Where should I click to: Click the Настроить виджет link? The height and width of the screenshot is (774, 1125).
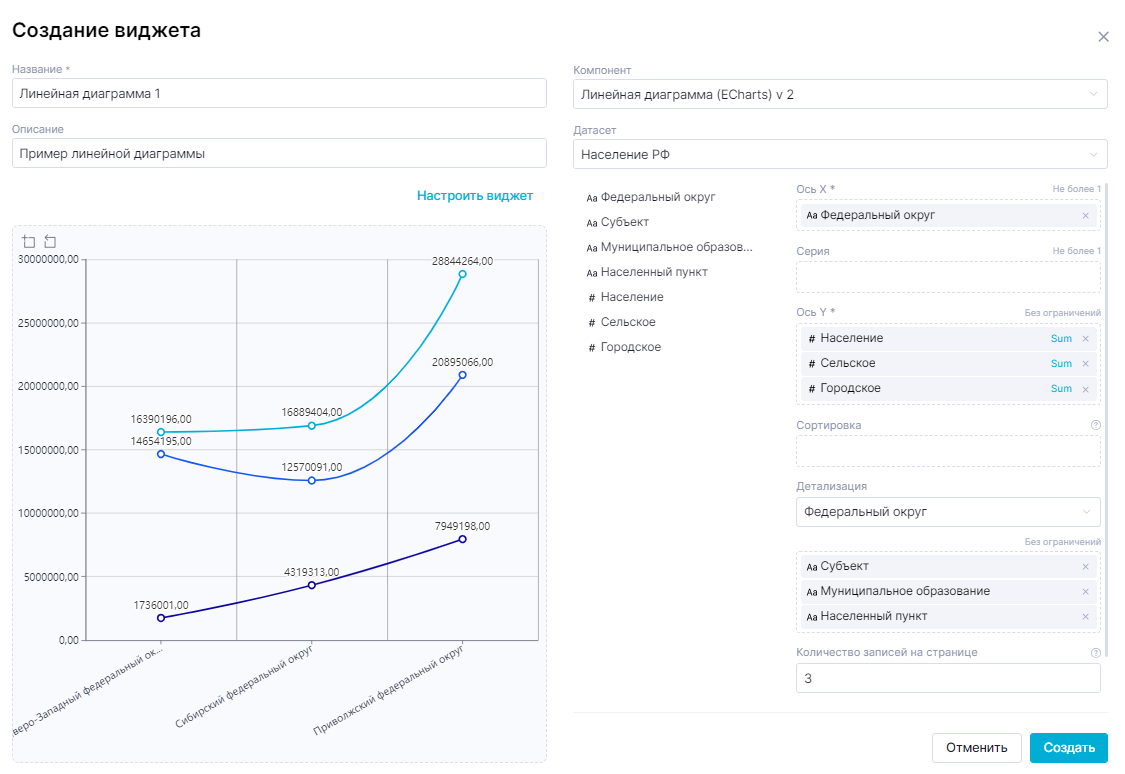474,196
